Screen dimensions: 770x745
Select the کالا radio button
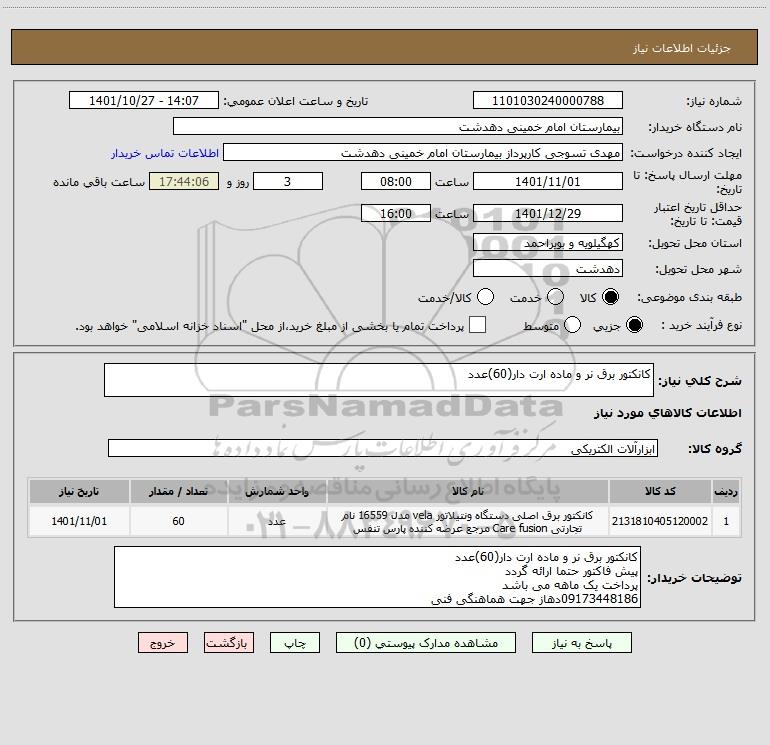610,297
